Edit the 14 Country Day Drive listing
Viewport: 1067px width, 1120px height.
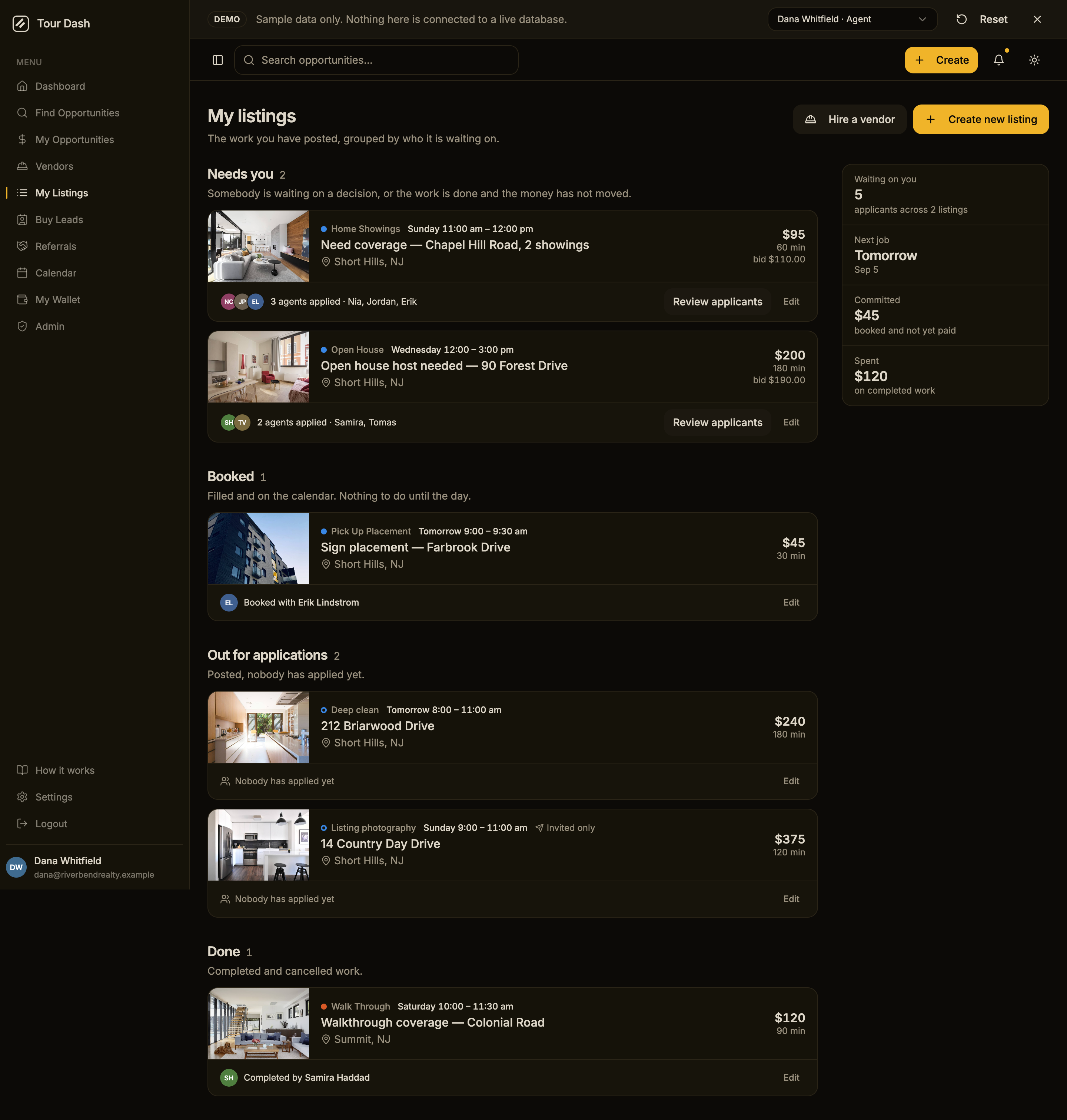click(x=791, y=899)
